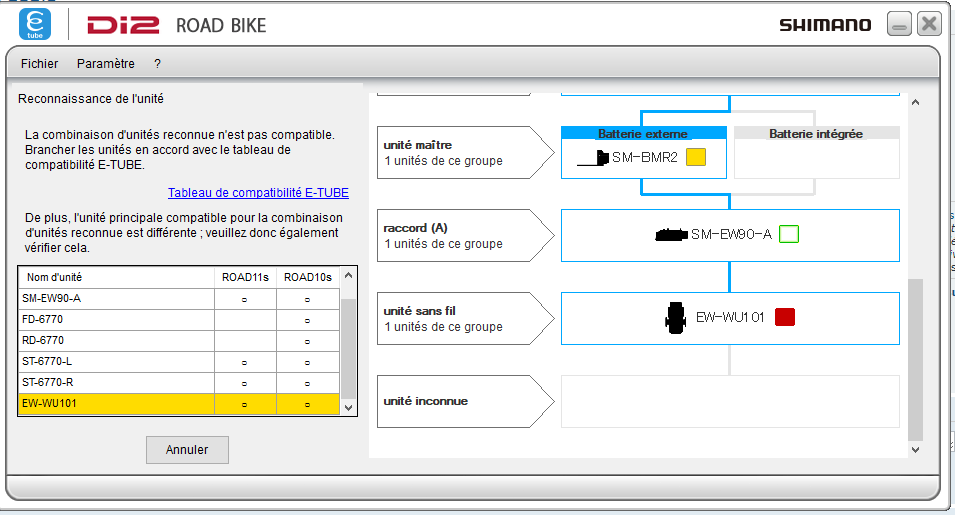Click the SM-BMR2 battery unit icon
955x515 pixels.
[593, 157]
